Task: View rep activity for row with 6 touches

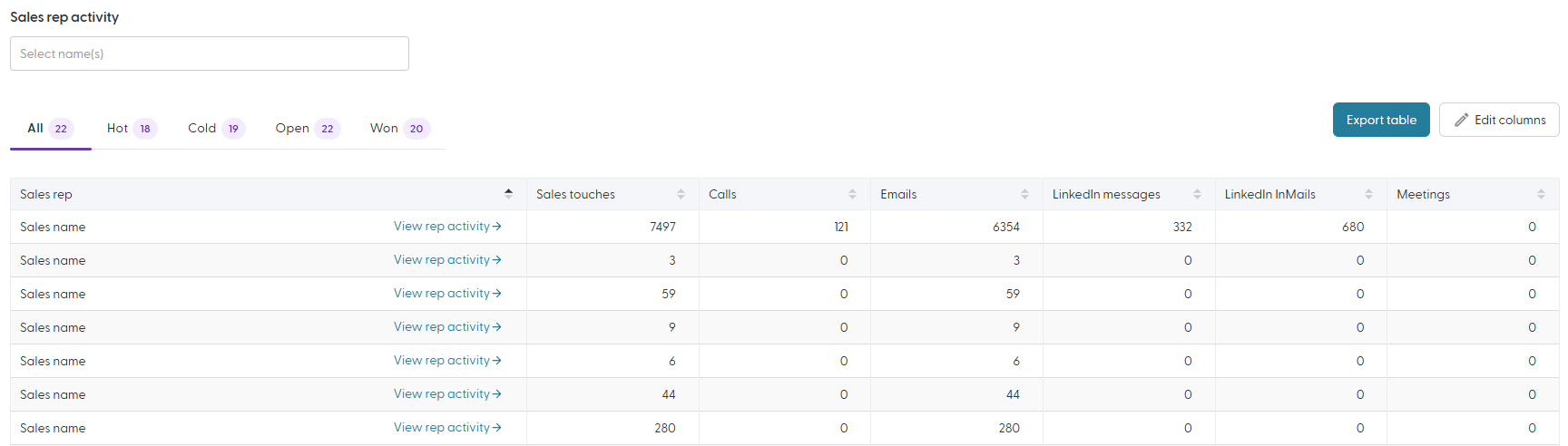Action: pyautogui.click(x=447, y=361)
